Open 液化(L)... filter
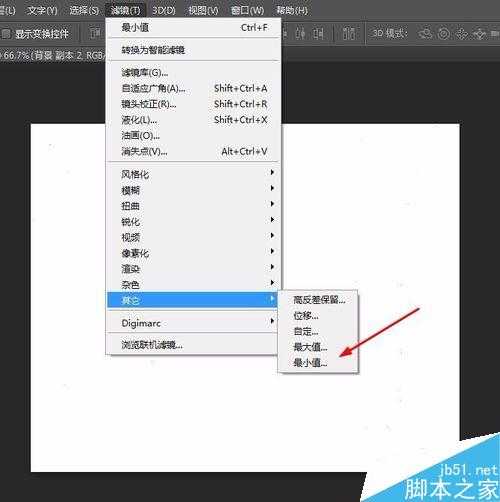 click(194, 120)
